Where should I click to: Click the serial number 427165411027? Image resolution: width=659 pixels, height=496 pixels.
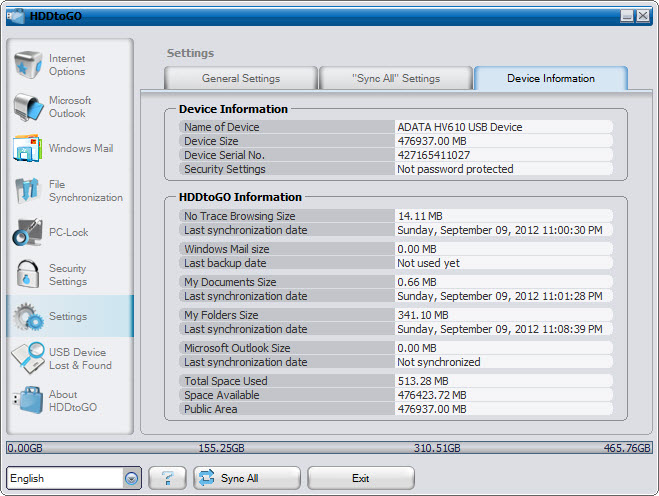coord(434,155)
